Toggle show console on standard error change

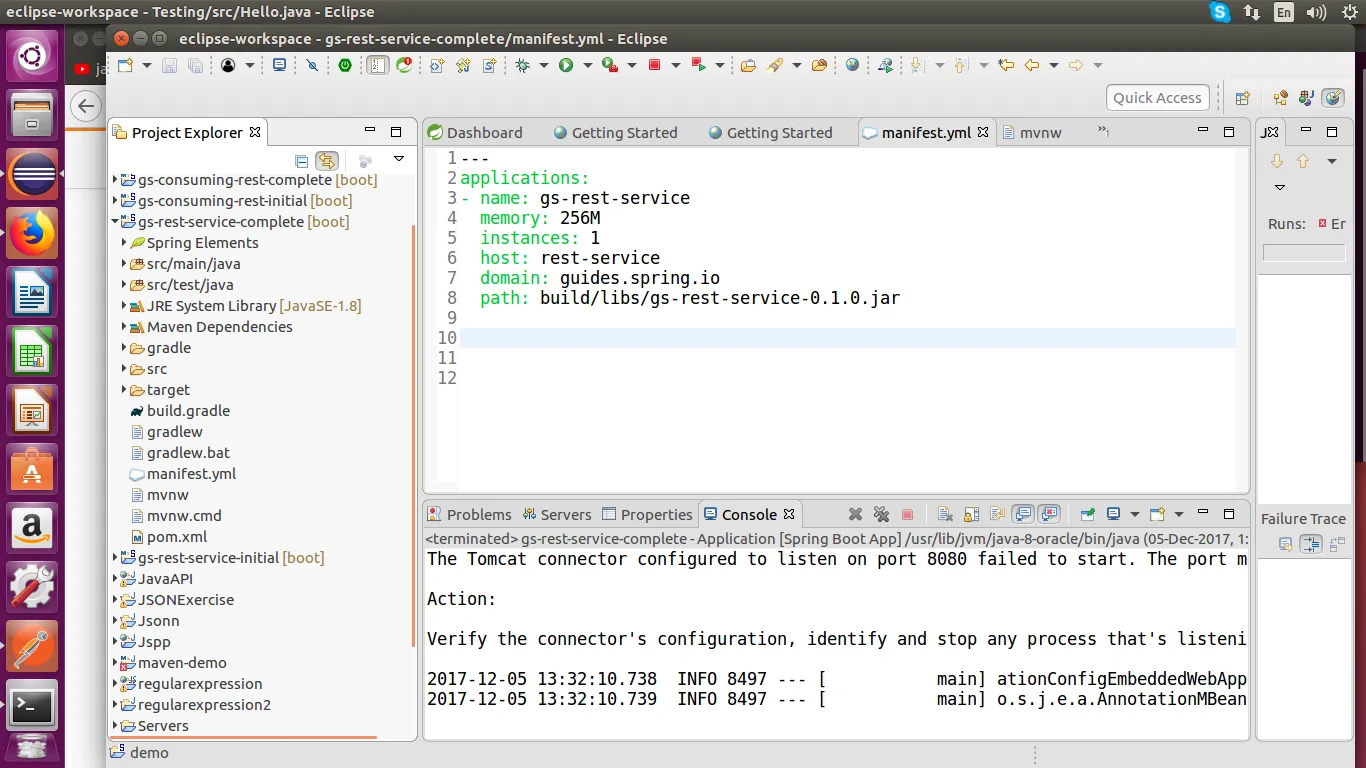coord(1049,514)
